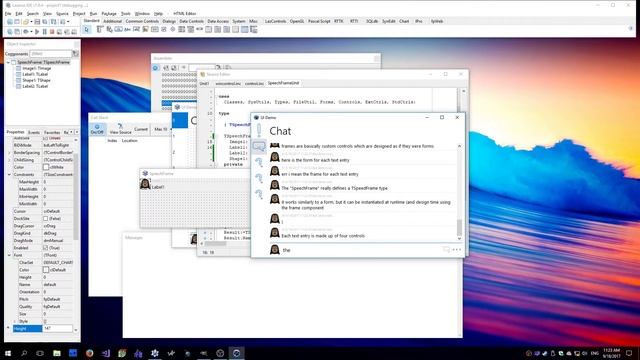Open the chat bubble sidebar icon in UI Demo
Viewport: 640px width, 360px height.
[259, 146]
